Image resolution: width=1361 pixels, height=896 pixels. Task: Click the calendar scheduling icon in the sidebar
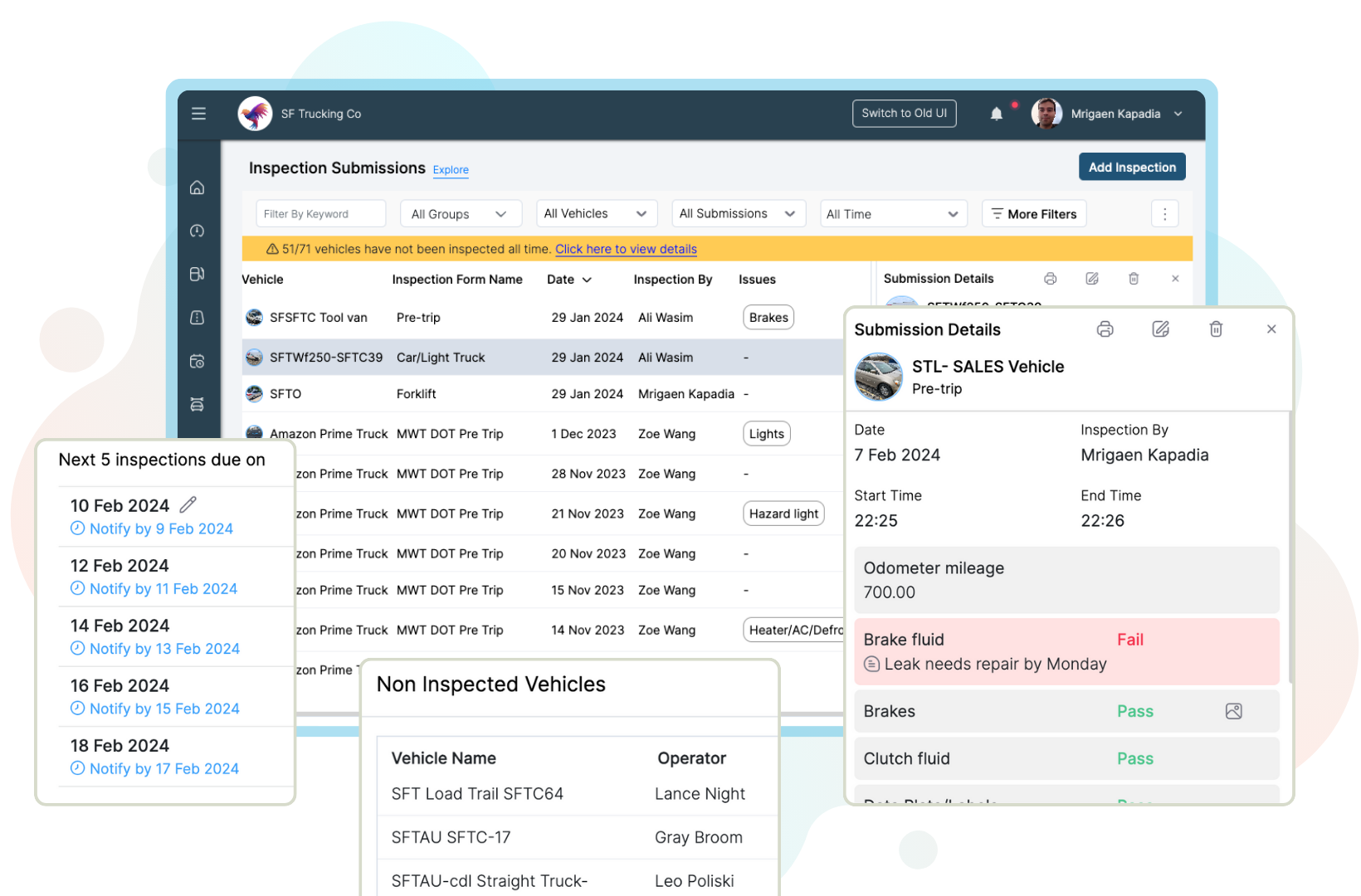coord(198,361)
